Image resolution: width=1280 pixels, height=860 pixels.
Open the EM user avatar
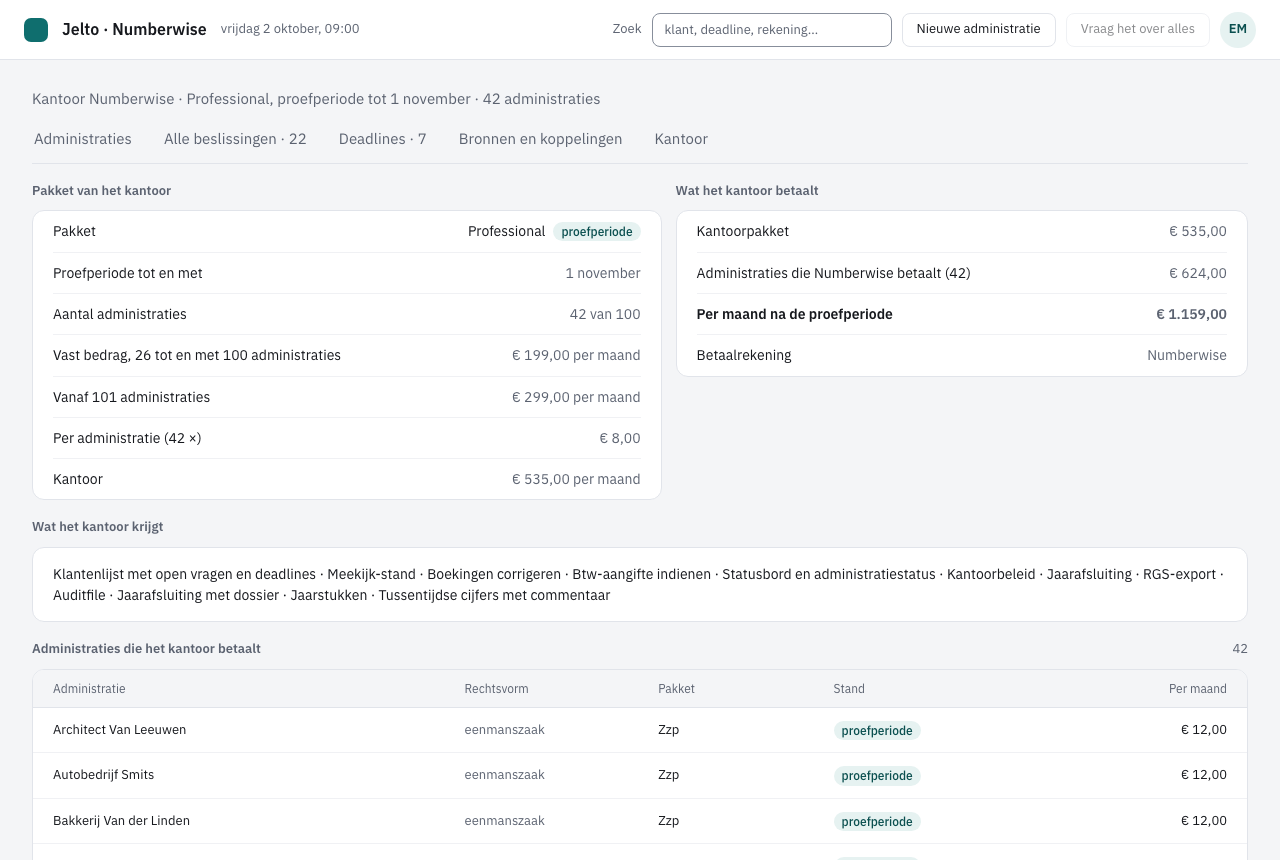pos(1238,29)
